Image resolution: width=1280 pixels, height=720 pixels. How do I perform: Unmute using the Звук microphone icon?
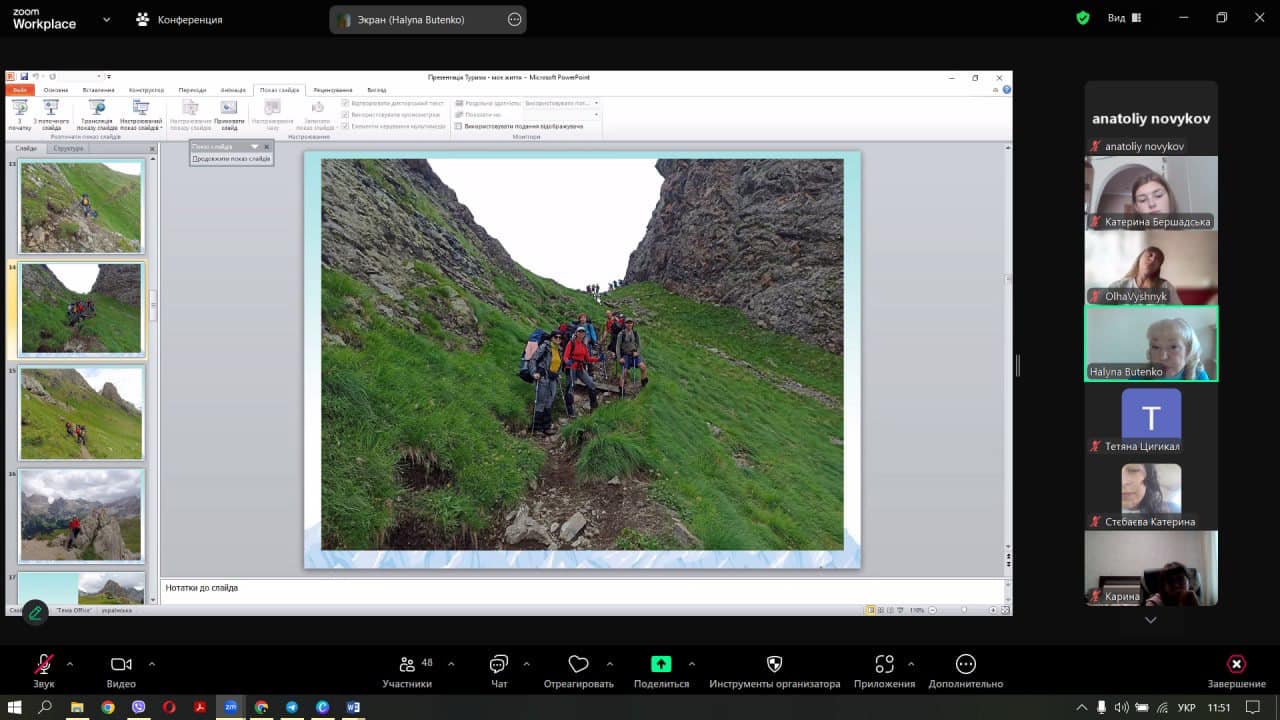(44, 664)
